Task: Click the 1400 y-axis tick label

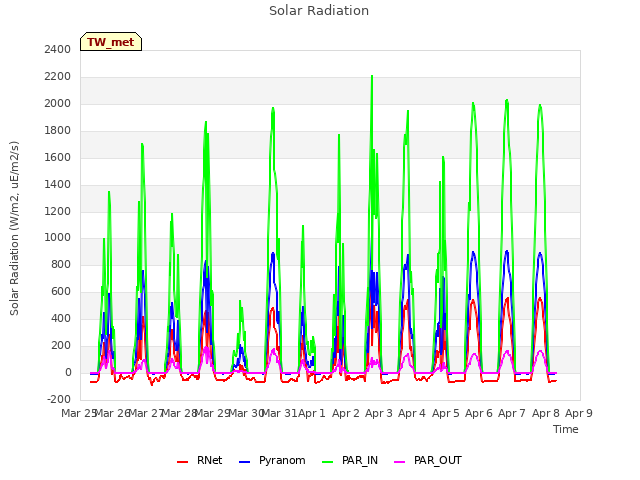Action: click(x=58, y=184)
